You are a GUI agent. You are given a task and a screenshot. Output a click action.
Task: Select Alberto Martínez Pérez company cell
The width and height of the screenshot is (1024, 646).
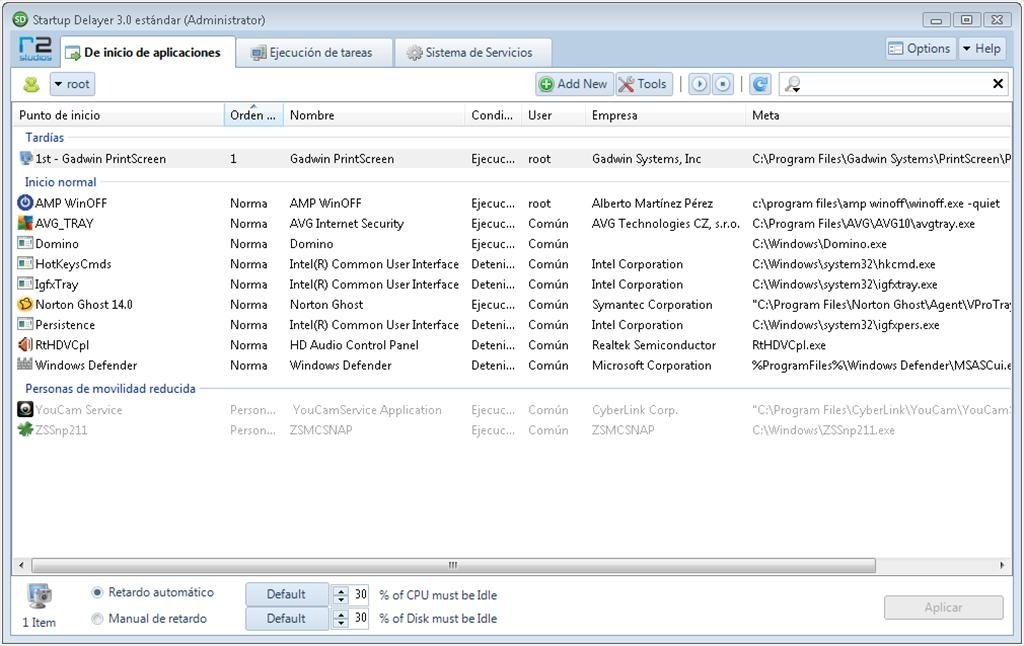coord(652,203)
